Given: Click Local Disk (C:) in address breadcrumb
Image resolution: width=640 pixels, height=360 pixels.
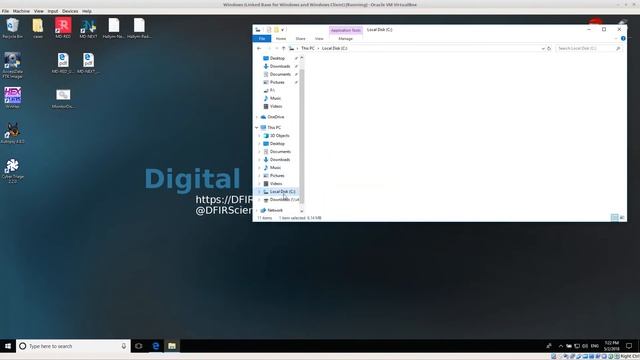Looking at the screenshot, I should [335, 48].
